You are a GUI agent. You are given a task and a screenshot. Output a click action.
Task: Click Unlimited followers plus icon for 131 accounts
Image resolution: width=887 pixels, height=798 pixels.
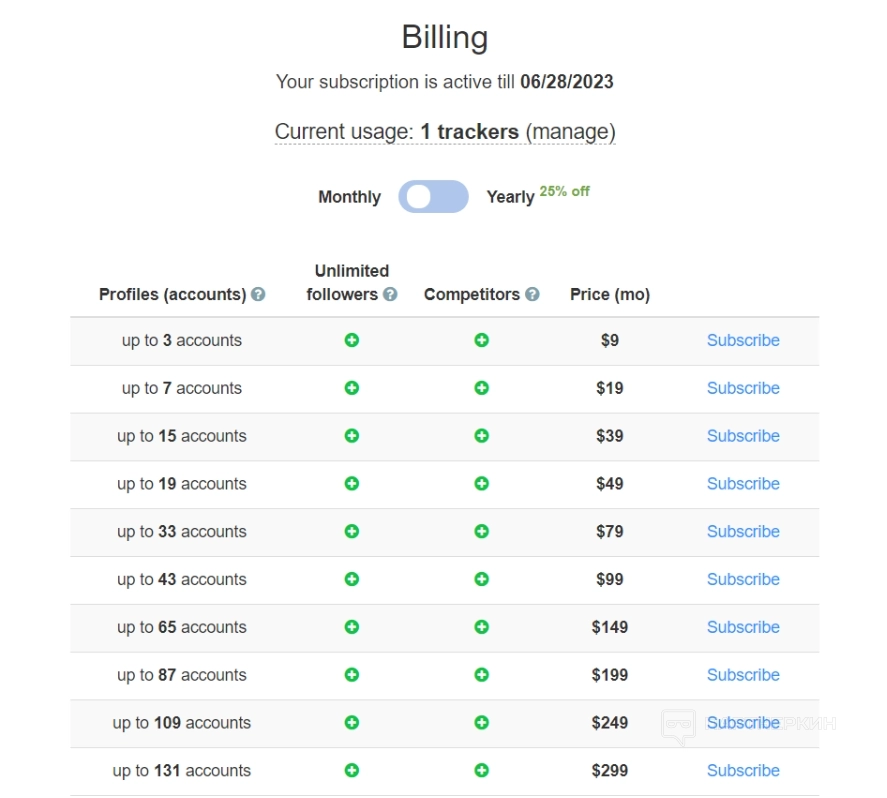[x=352, y=770]
